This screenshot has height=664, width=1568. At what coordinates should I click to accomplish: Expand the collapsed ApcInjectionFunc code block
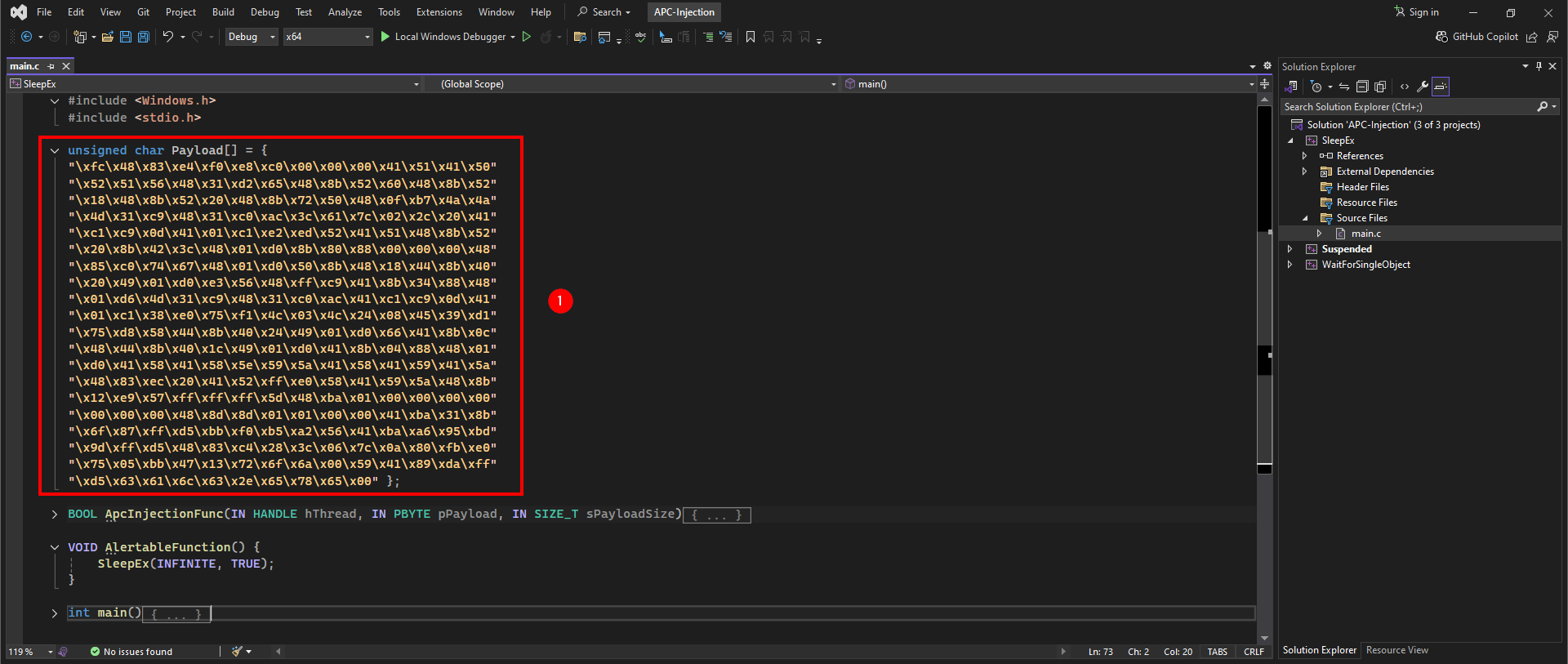tap(55, 515)
